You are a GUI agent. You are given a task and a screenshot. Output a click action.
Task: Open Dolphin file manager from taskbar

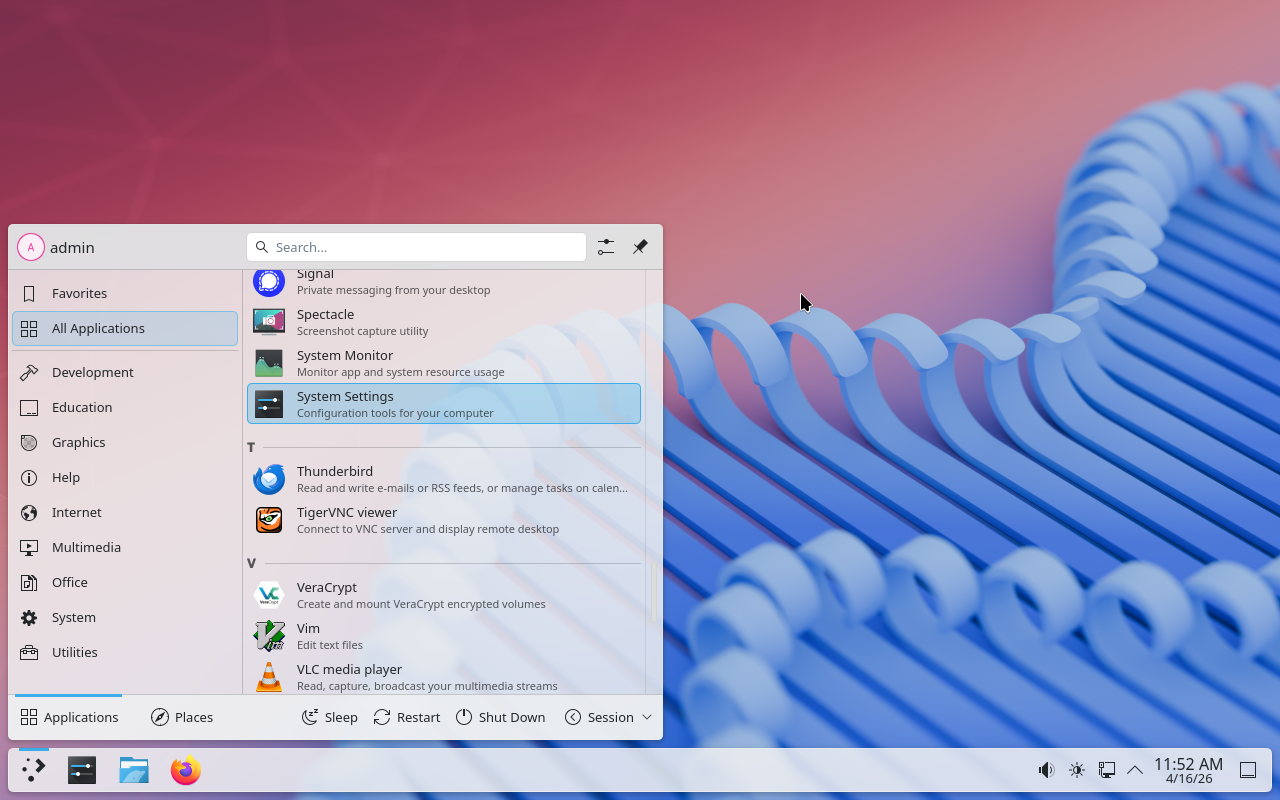(x=133, y=770)
